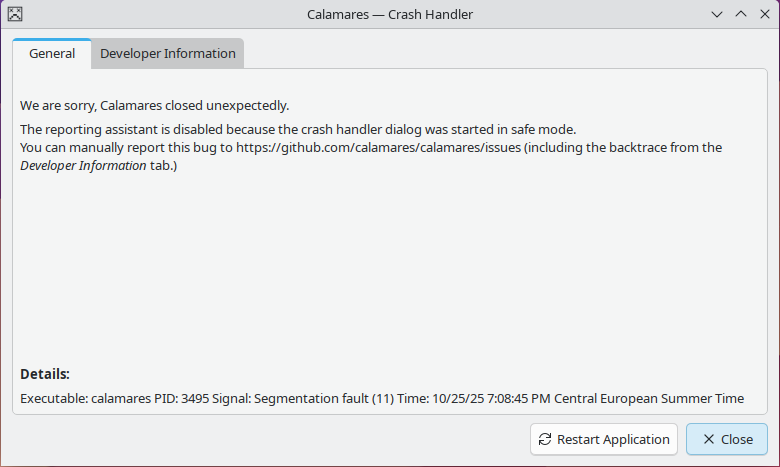Click the X icon on the Close button
Image resolution: width=780 pixels, height=467 pixels.
(708, 439)
